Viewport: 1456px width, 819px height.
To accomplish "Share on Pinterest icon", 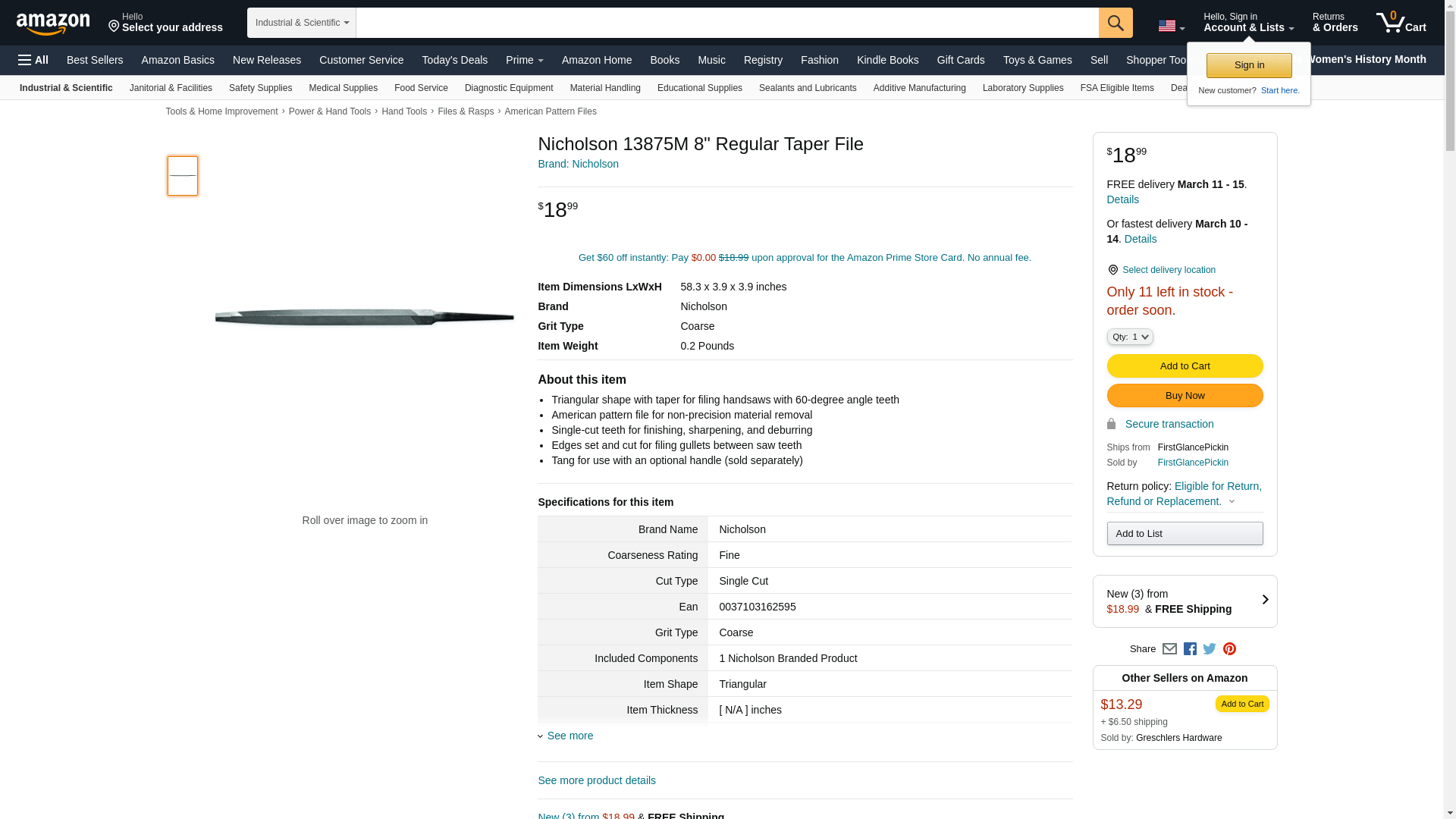I will 1229,649.
